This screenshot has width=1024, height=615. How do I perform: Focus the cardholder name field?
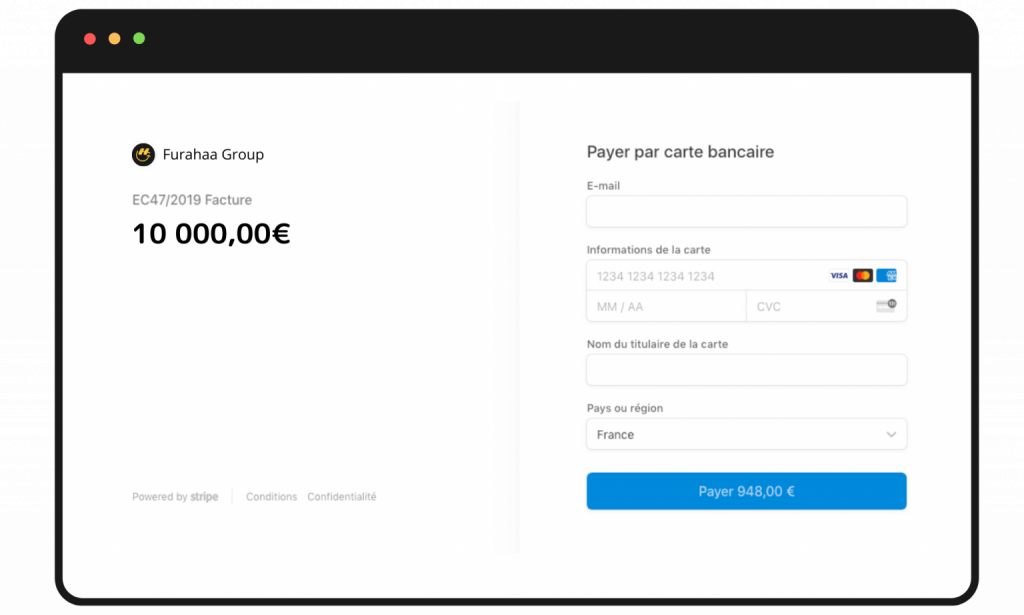(x=746, y=370)
